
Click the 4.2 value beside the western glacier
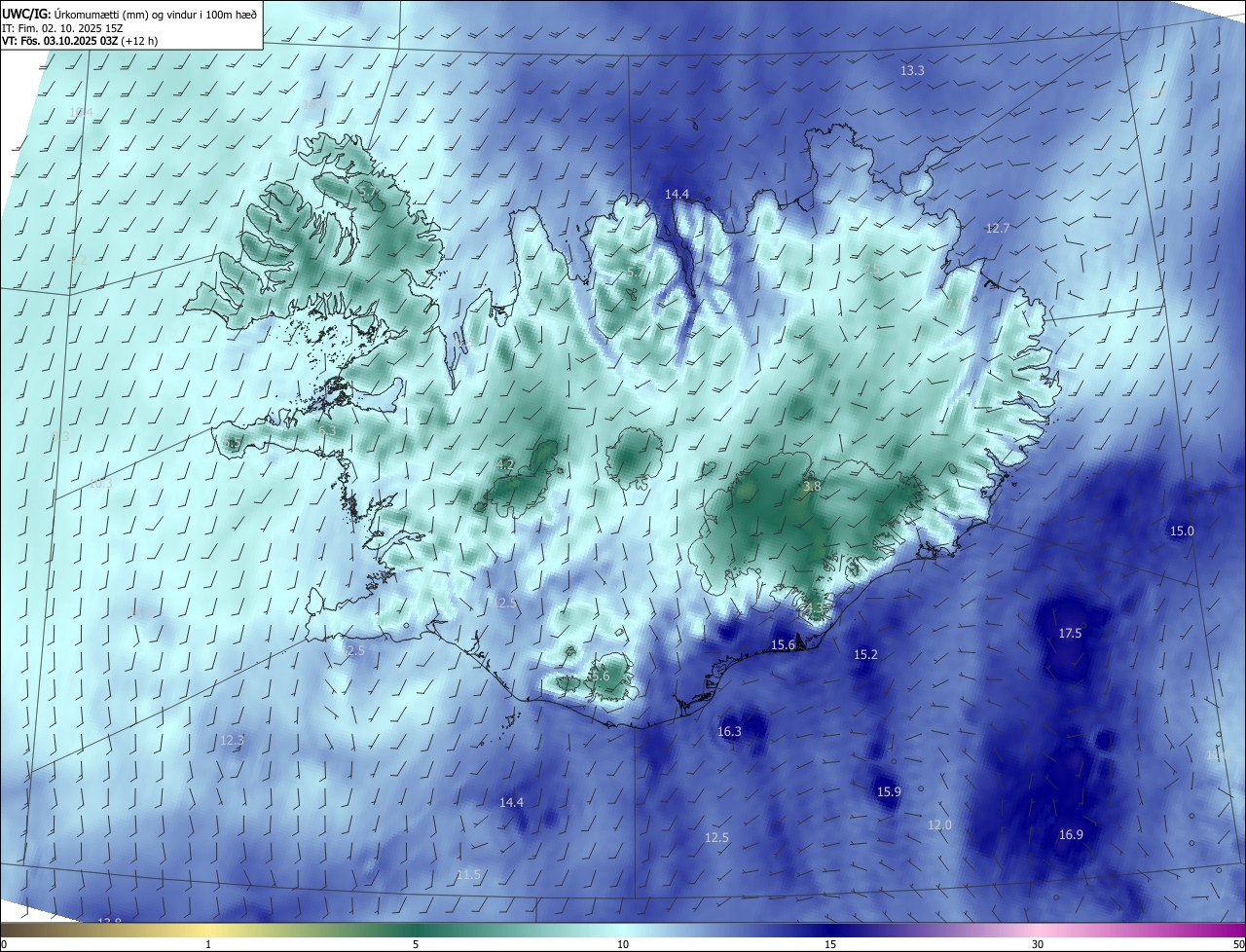click(x=505, y=465)
